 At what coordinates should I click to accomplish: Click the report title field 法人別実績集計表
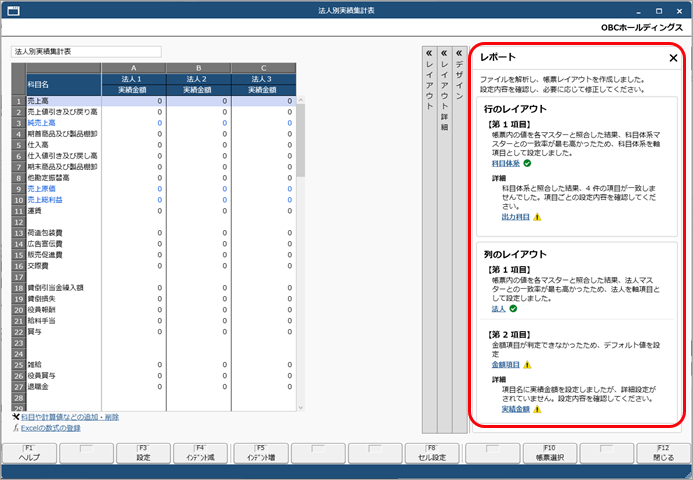coord(86,52)
